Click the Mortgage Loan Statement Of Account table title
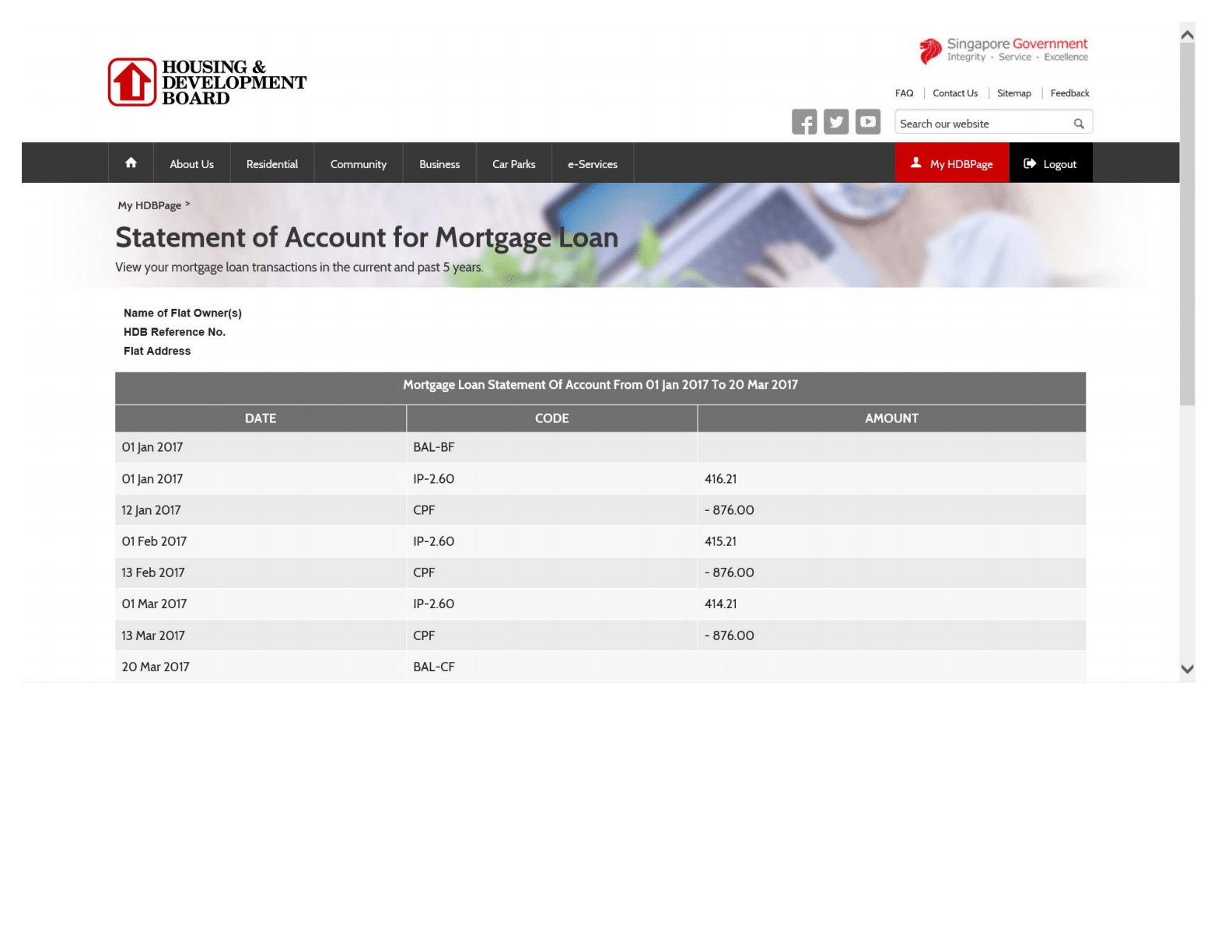This screenshot has height=952, width=1232. pos(600,385)
